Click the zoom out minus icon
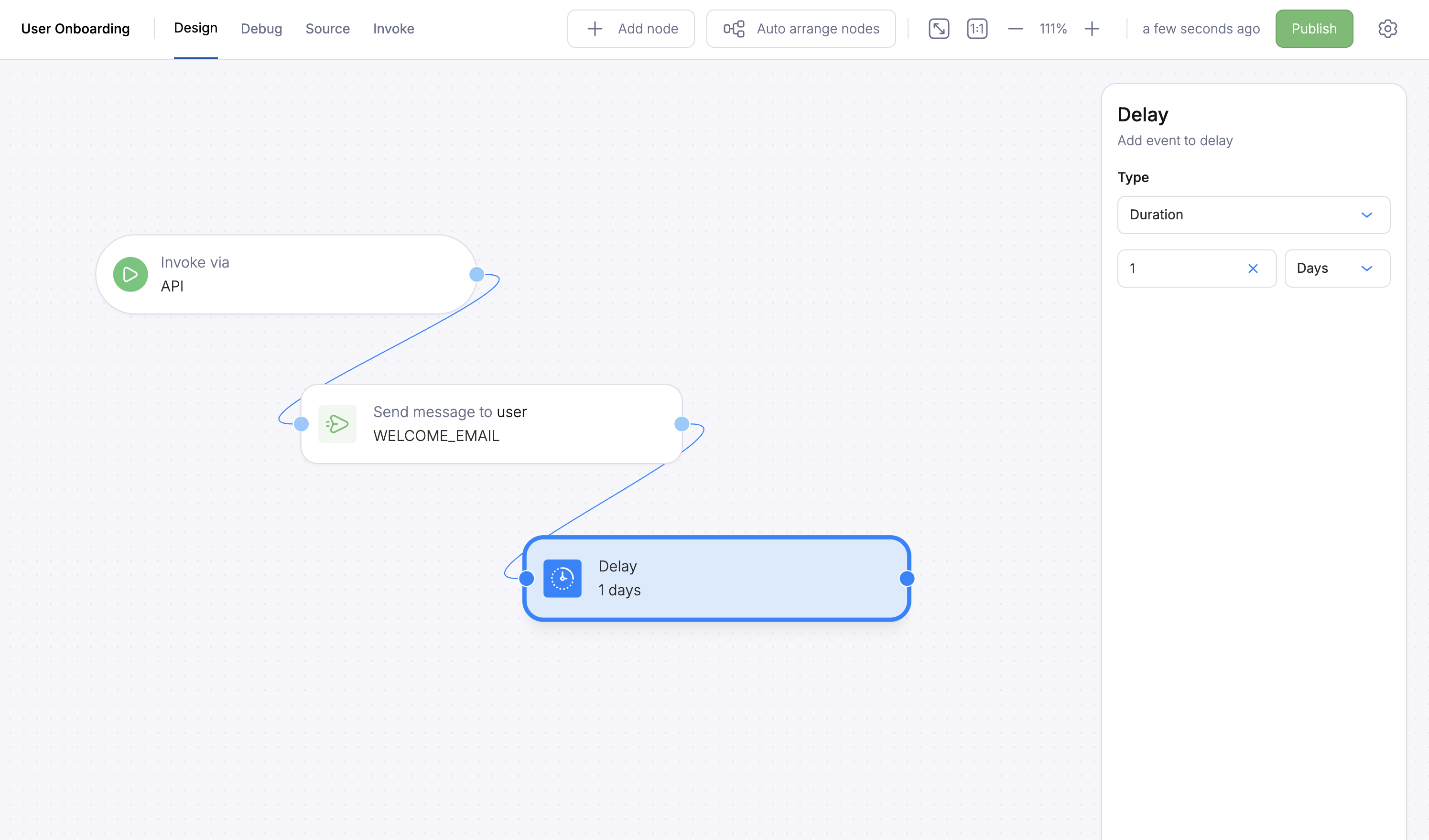Image resolution: width=1429 pixels, height=840 pixels. 1015,28
